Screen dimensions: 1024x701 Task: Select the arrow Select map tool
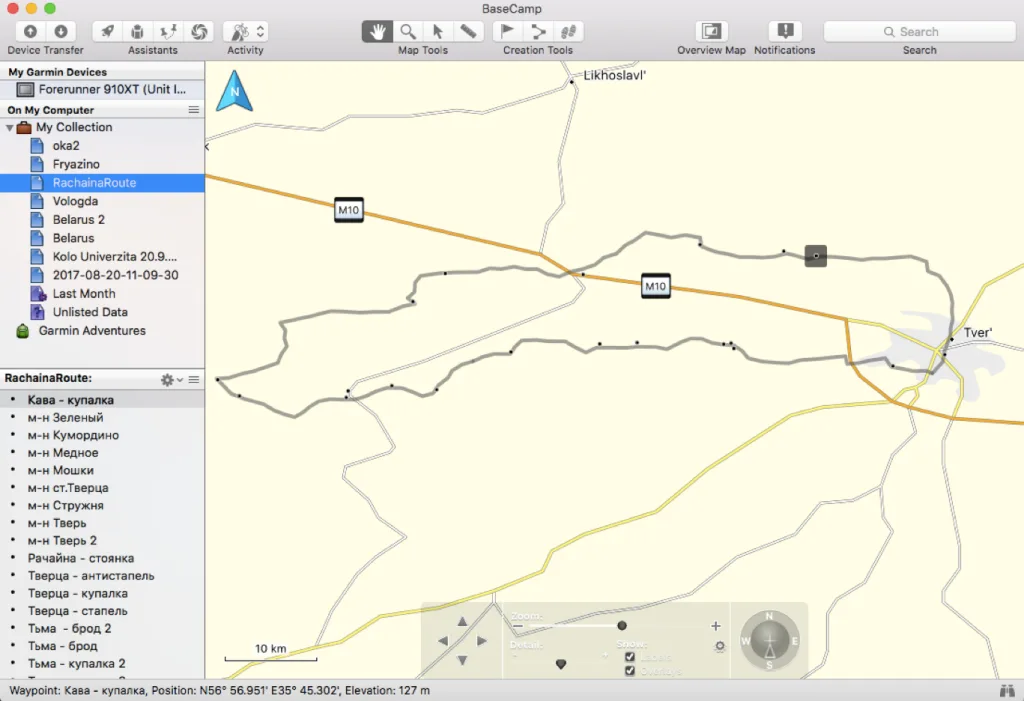click(438, 31)
